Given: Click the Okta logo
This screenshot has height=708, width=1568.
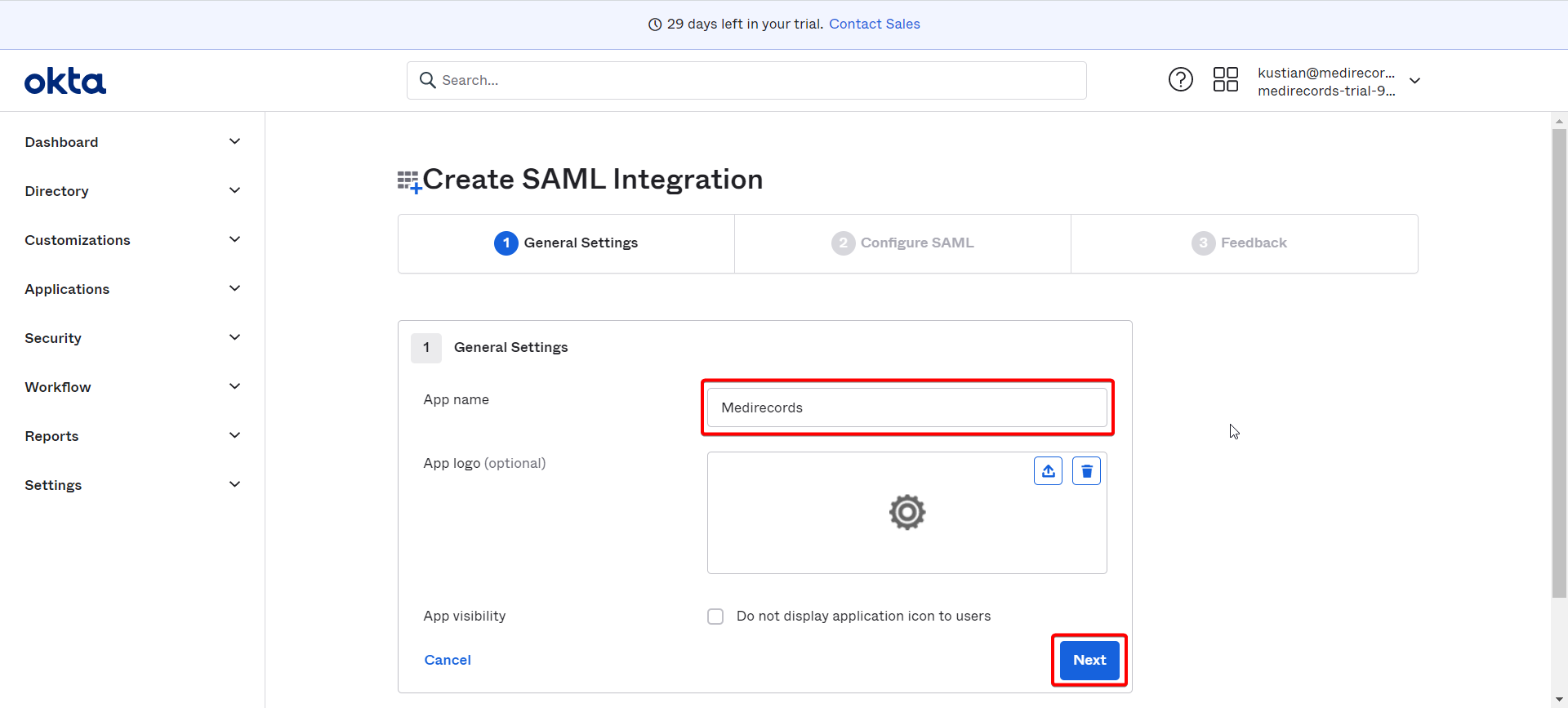Looking at the screenshot, I should tap(65, 81).
